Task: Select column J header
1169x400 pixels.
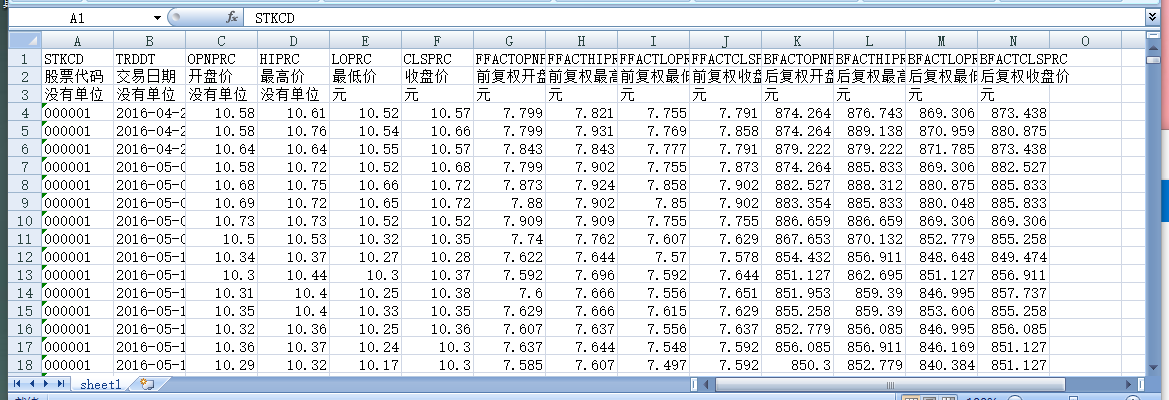Action: pyautogui.click(x=725, y=41)
